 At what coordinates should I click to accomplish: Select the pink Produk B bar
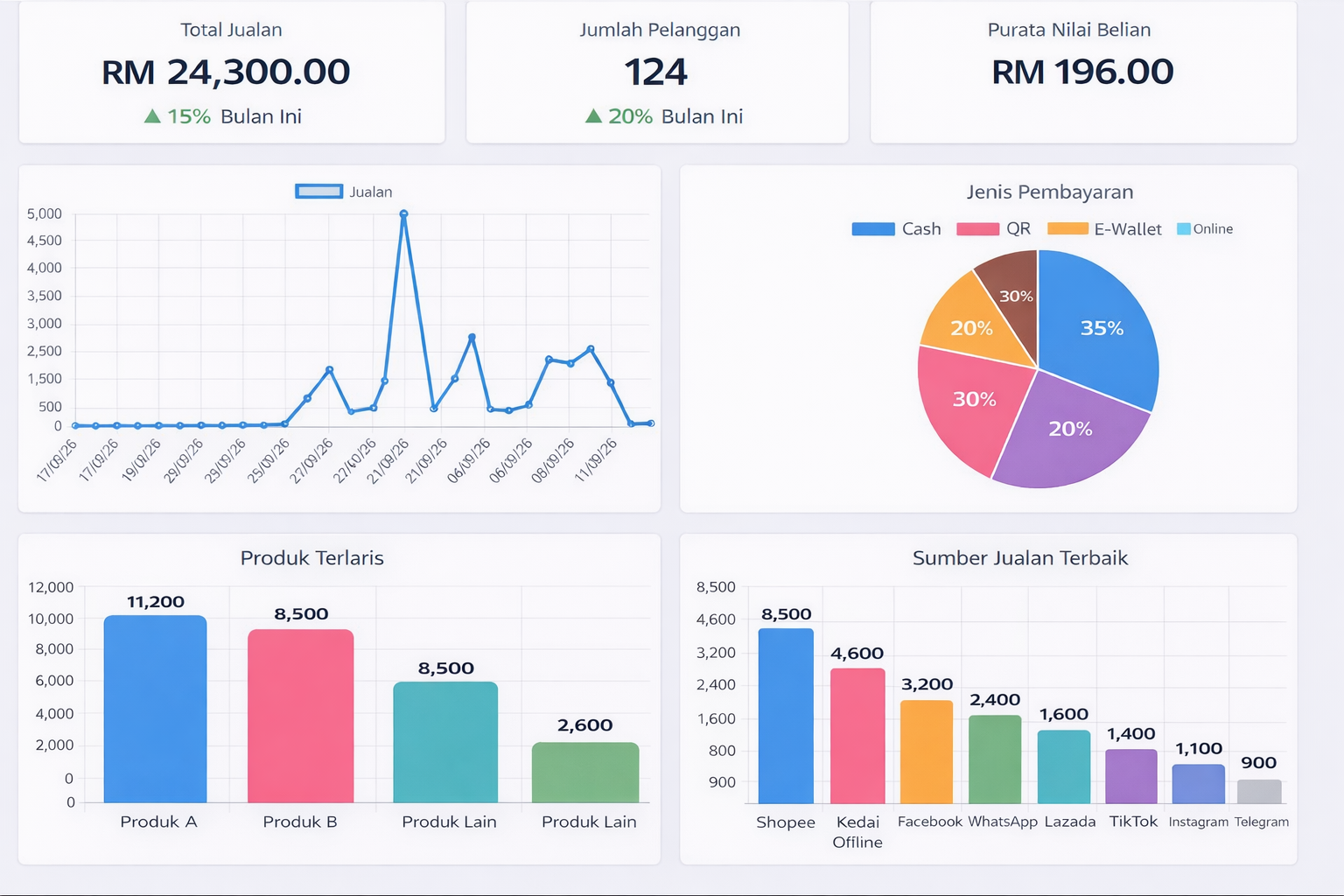(300, 716)
